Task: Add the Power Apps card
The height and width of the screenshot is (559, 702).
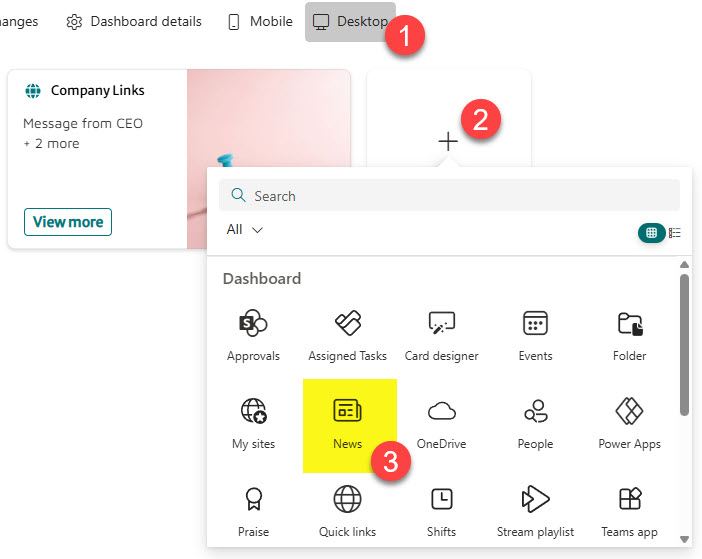Action: pyautogui.click(x=629, y=412)
